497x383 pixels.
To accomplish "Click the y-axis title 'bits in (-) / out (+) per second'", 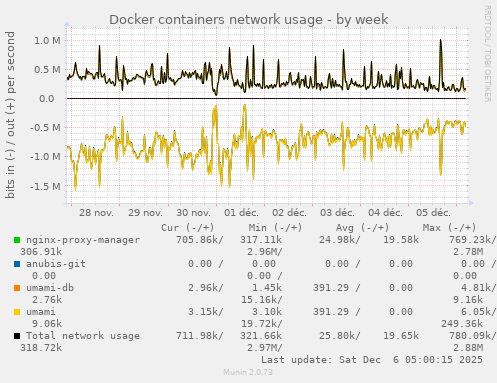I will click(x=10, y=115).
